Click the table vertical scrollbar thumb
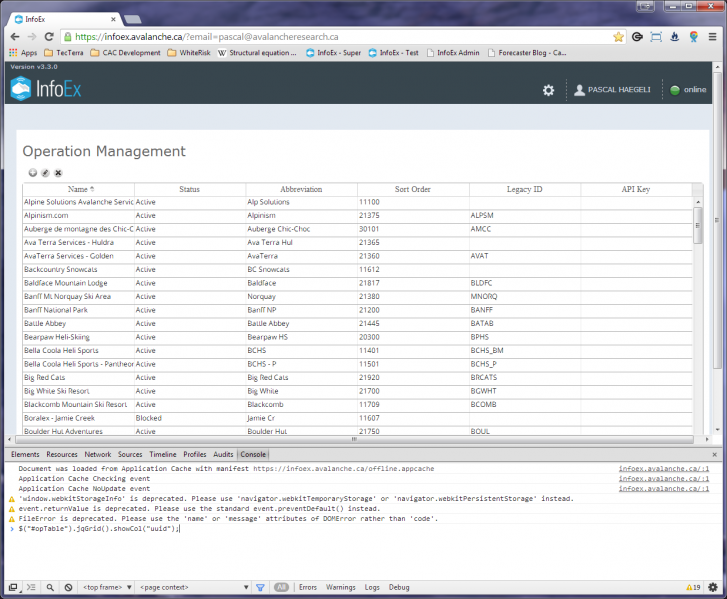The image size is (727, 599). click(x=698, y=225)
